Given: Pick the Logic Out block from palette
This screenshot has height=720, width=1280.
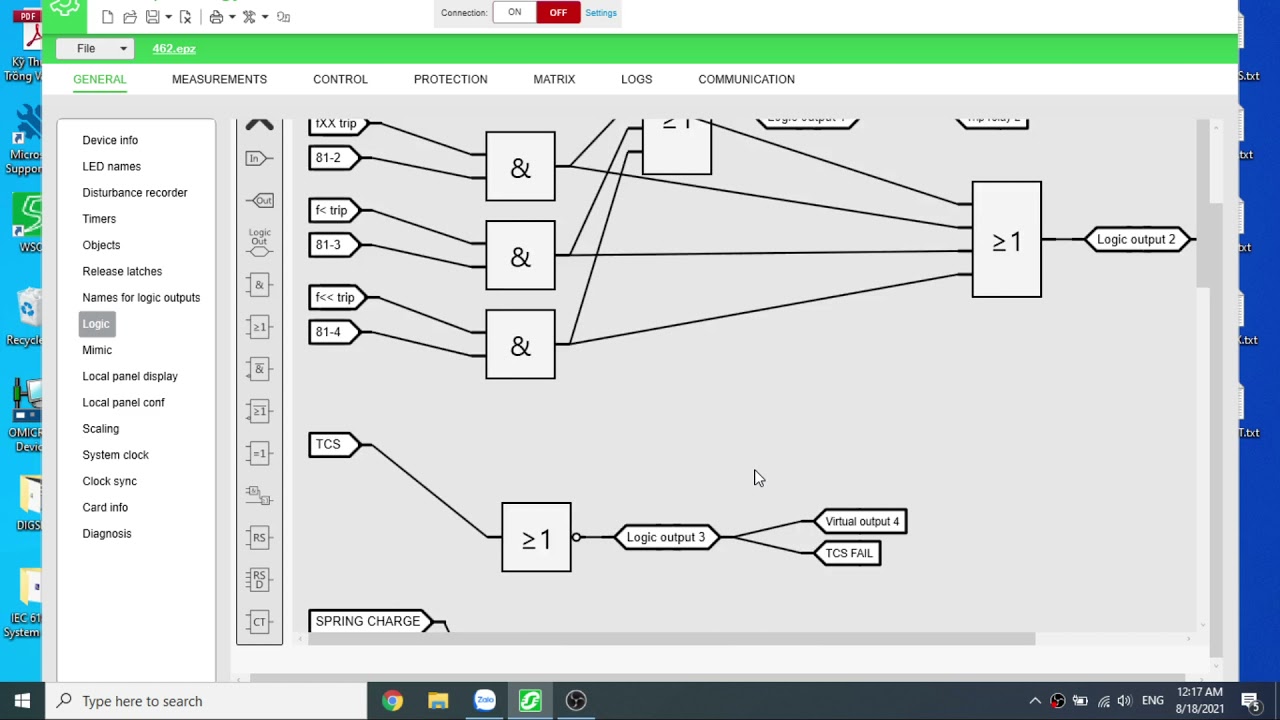Looking at the screenshot, I should tap(259, 243).
